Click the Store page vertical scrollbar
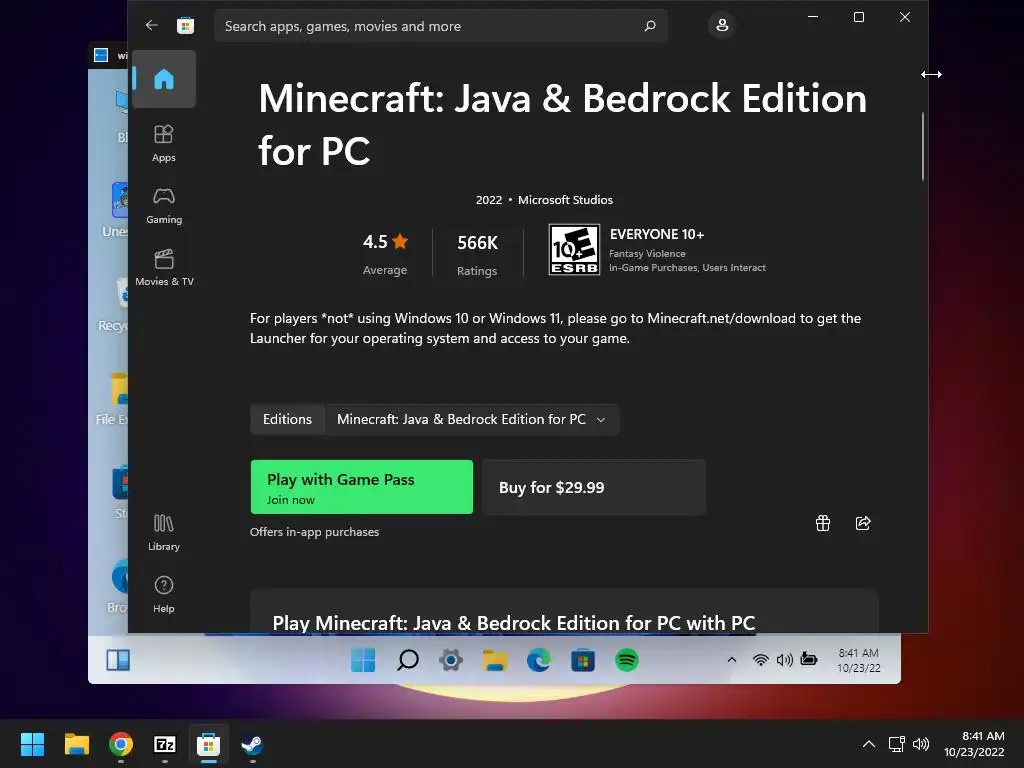 [x=923, y=146]
